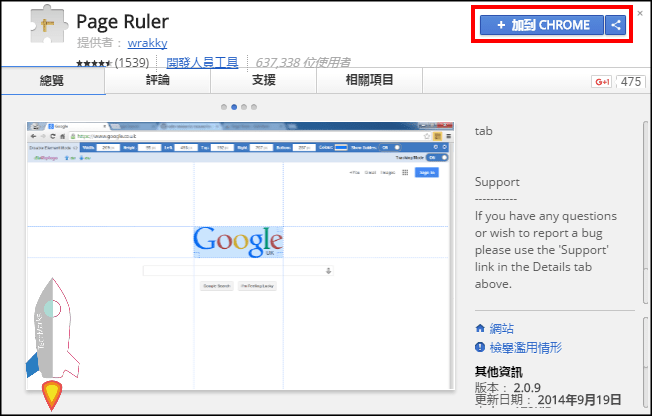Image resolution: width=652 pixels, height=416 pixels.
Task: Open the 開發人員工具 category link
Action: (202, 62)
